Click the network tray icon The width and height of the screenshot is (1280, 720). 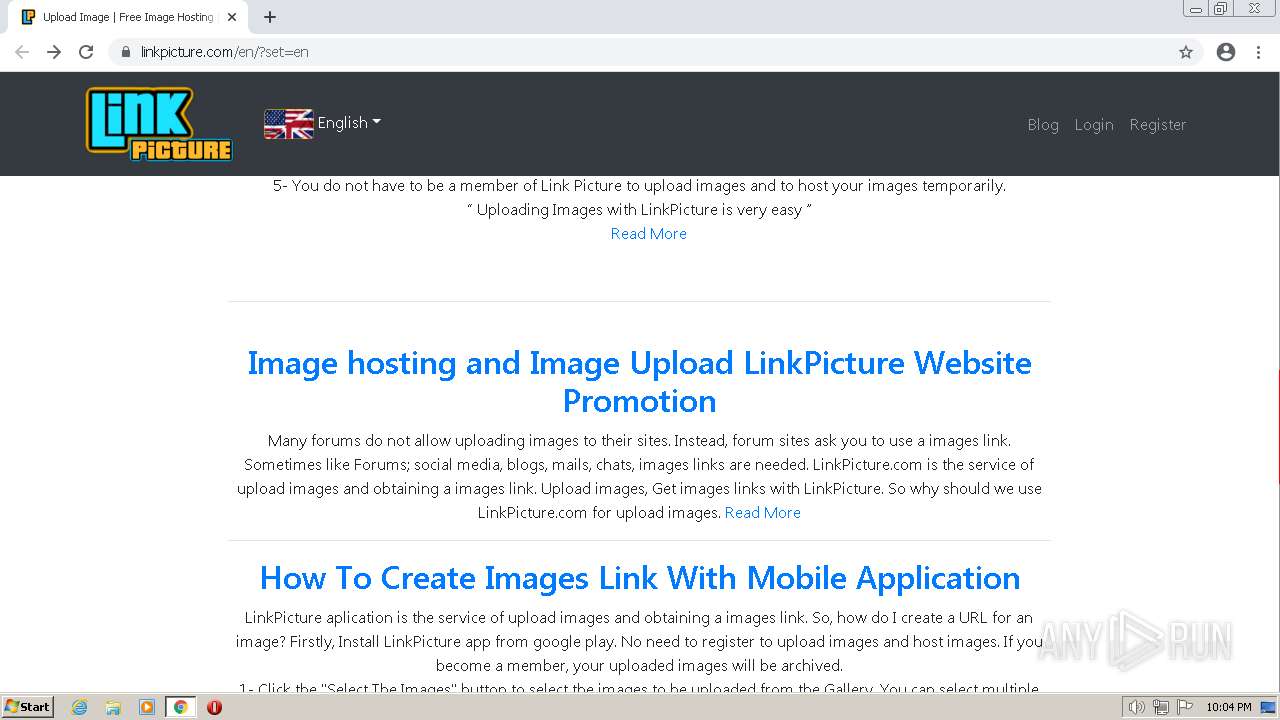click(x=1161, y=707)
